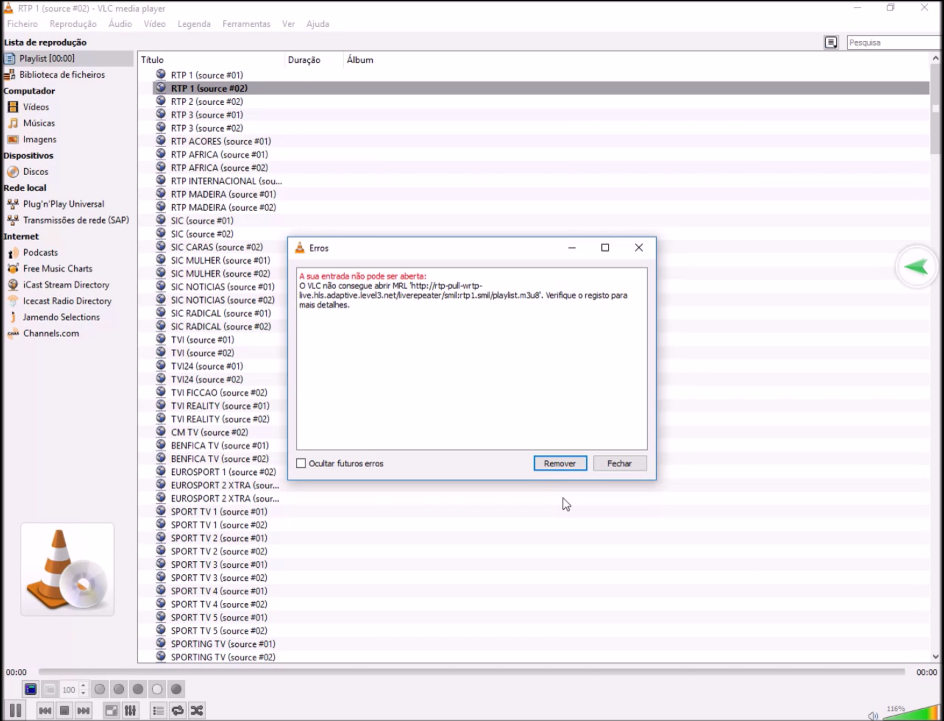Open the Ferramentas menu

[x=246, y=24]
